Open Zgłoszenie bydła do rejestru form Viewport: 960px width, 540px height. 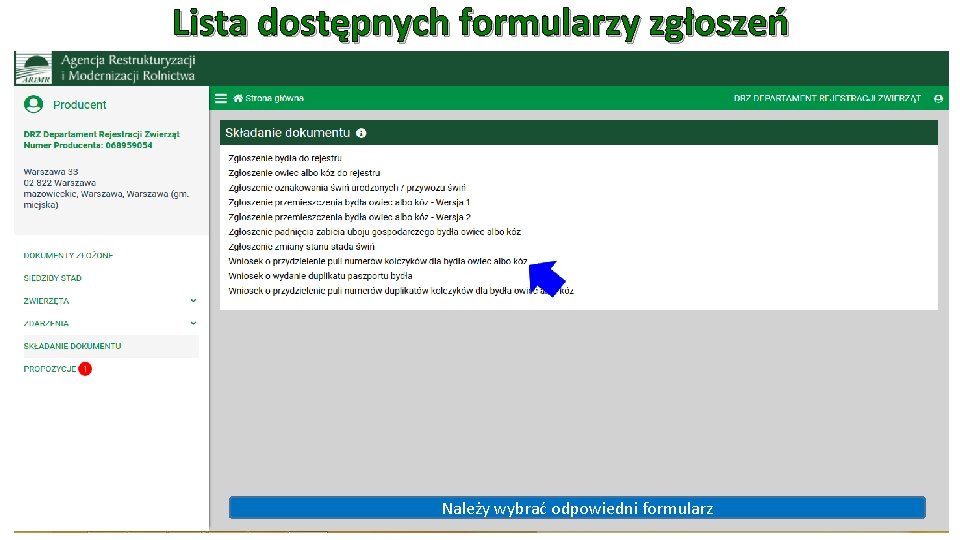[285, 158]
